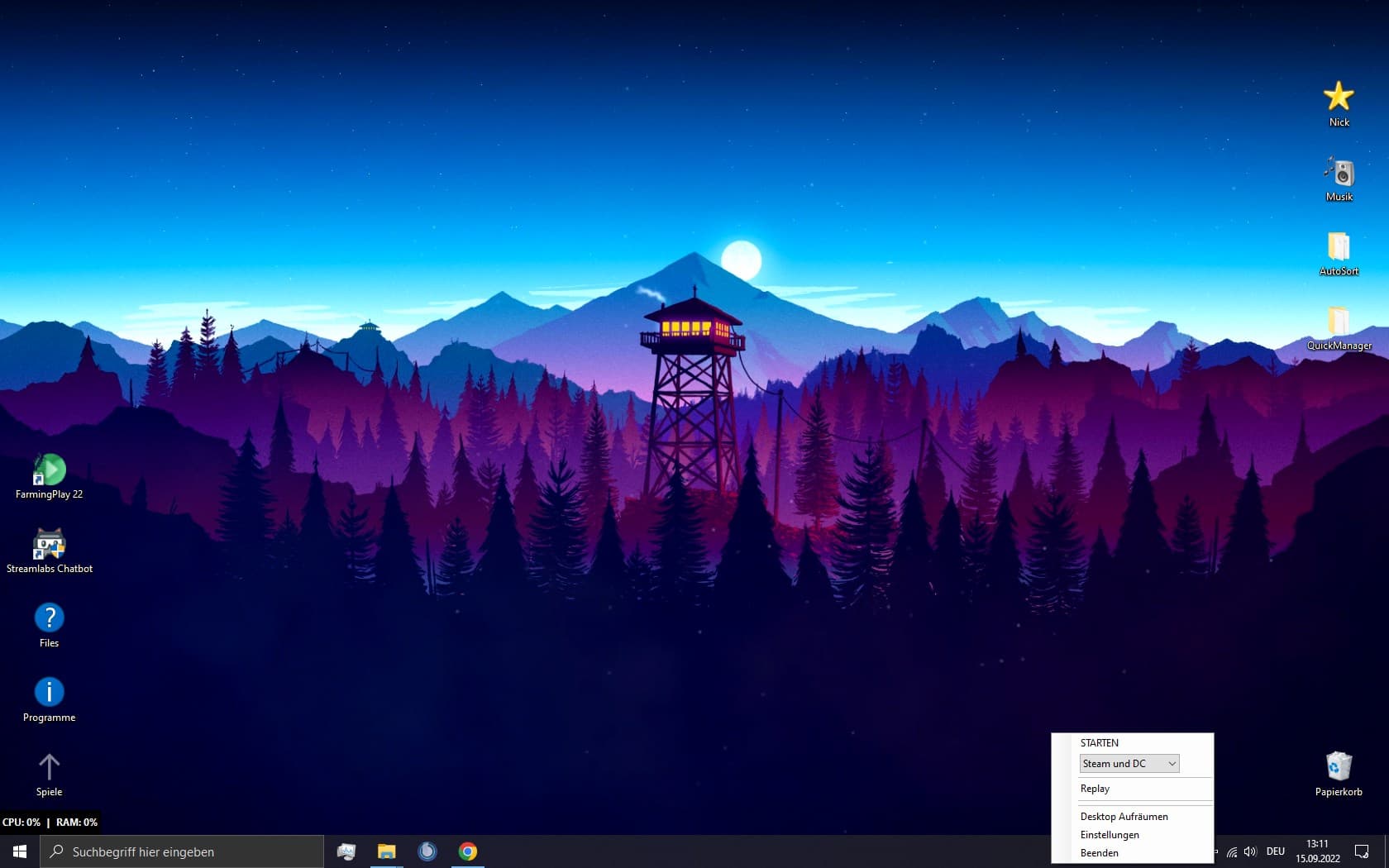Open the volume tray icon
The width and height of the screenshot is (1389, 868).
(x=1250, y=851)
